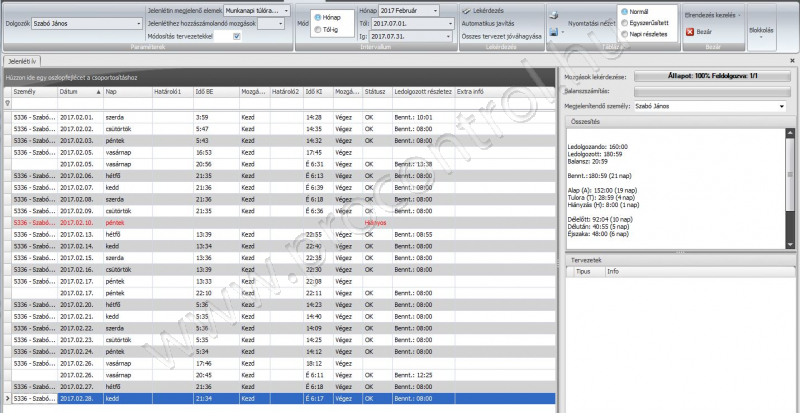The height and width of the screenshot is (413, 800).
Task: Open the hozzászámolandó mozgások dropdown
Action: click(280, 23)
